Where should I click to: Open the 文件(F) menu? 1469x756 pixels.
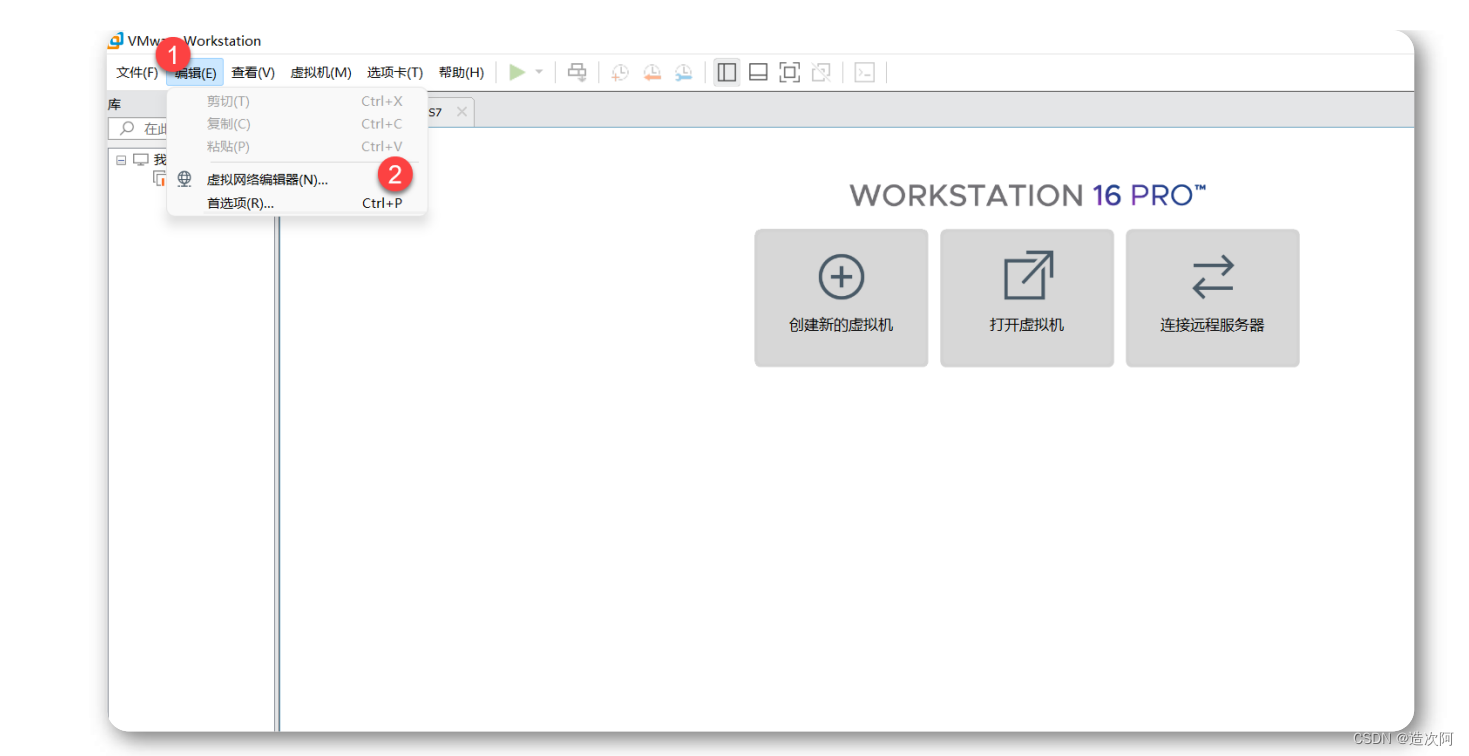[x=137, y=72]
